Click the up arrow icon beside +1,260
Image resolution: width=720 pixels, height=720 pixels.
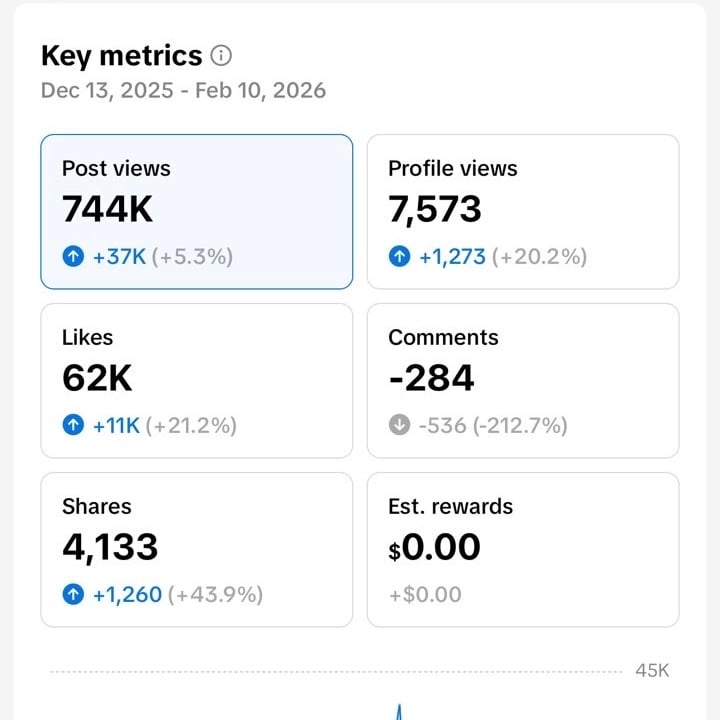(x=73, y=594)
